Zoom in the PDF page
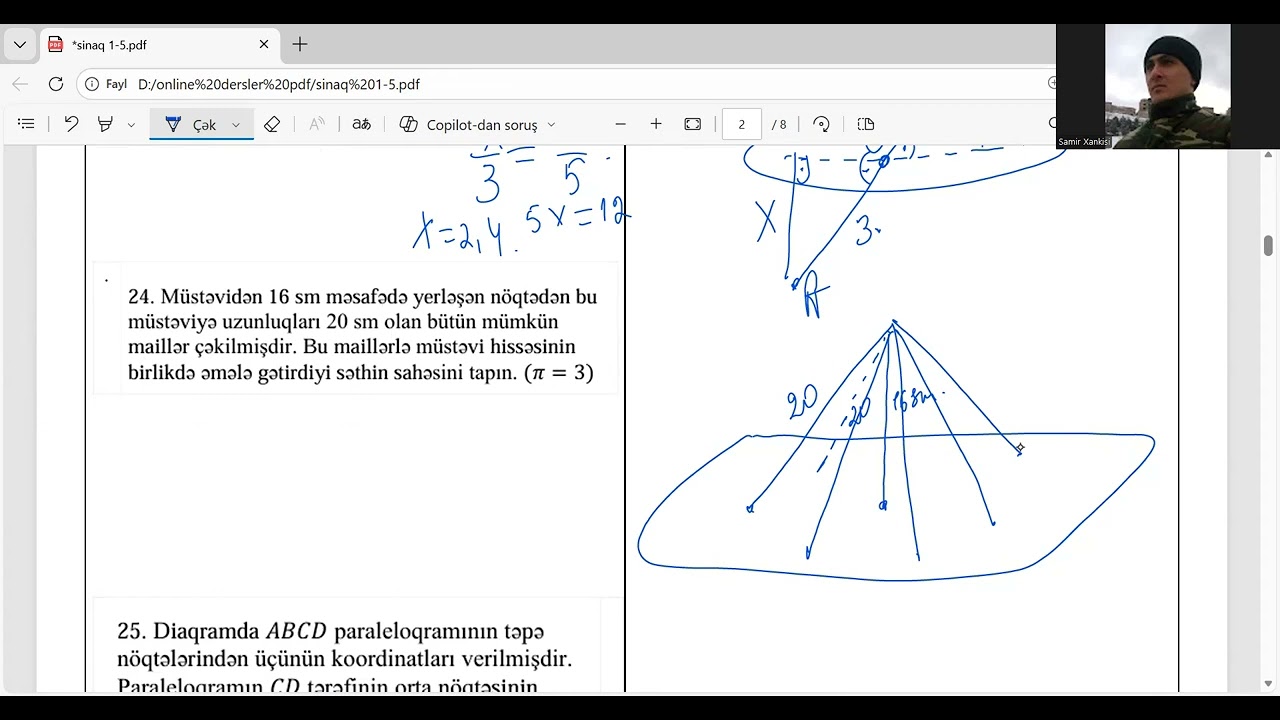Image resolution: width=1280 pixels, height=720 pixels. [x=656, y=124]
